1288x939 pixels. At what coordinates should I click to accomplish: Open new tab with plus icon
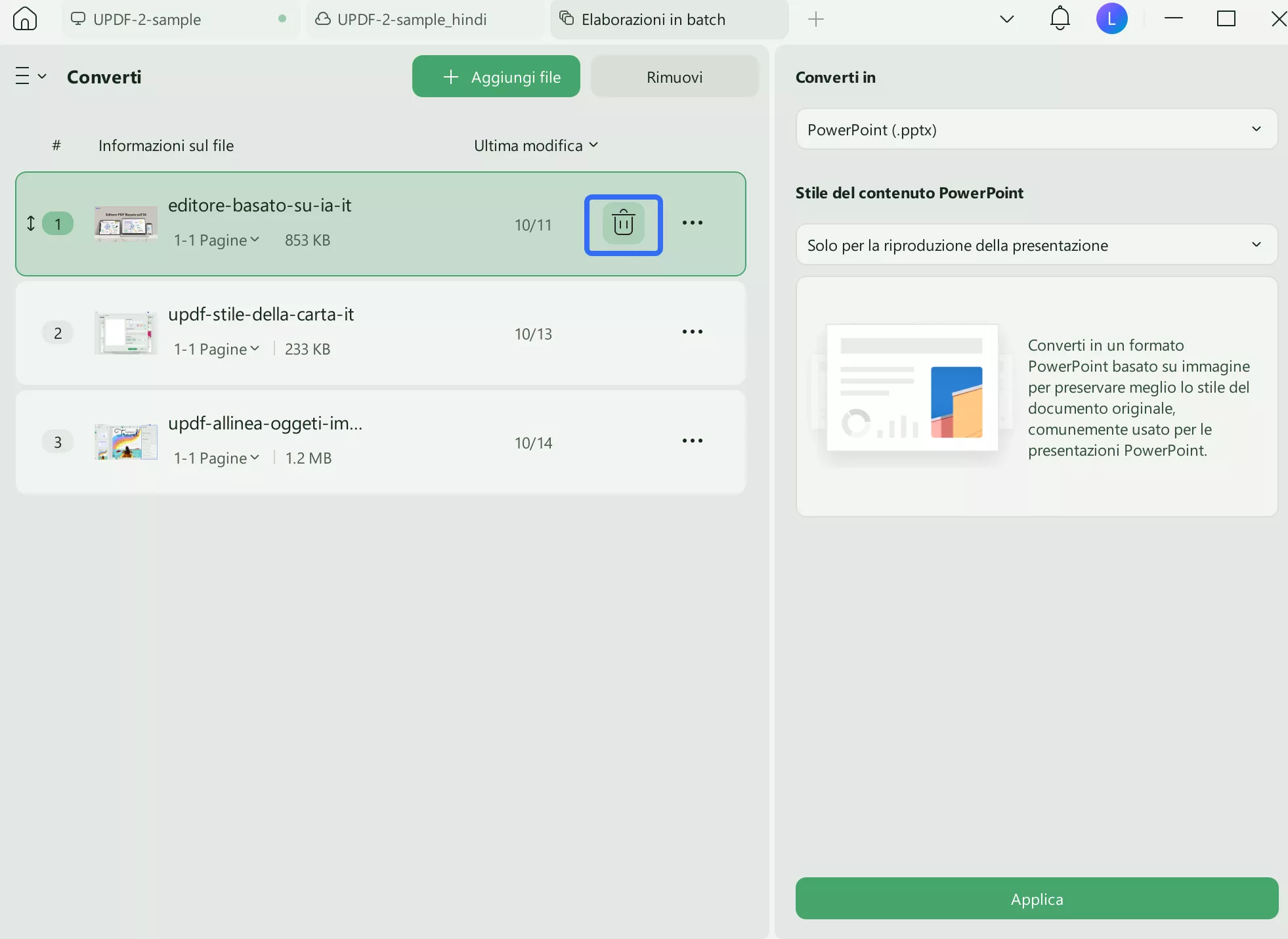(815, 19)
